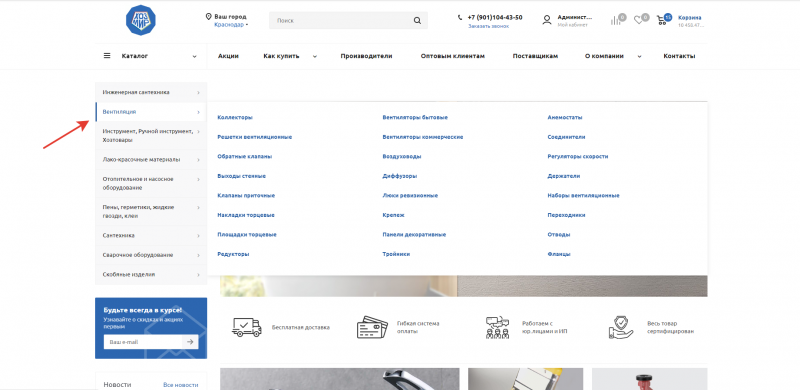Click the legal entities people icon
This screenshot has height=390, width=800.
click(x=497, y=327)
